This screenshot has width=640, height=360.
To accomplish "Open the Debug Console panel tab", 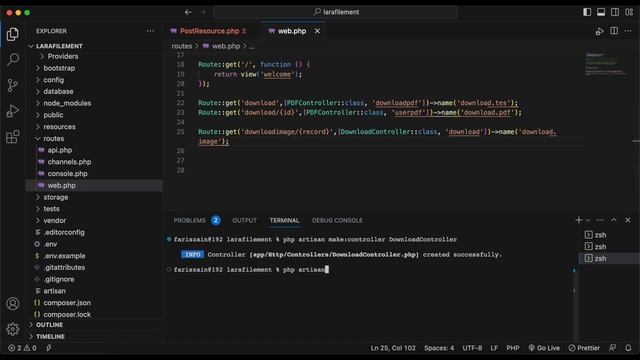I will point(337,220).
